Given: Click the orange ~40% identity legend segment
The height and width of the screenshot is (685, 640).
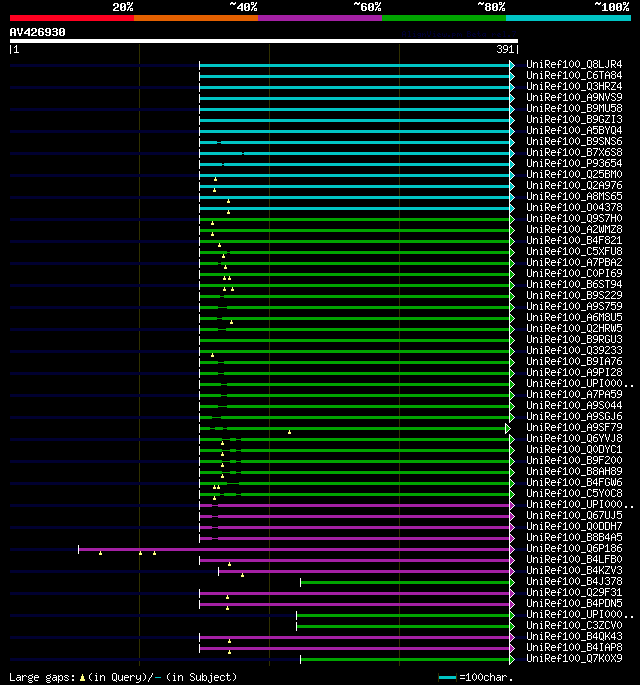Looking at the screenshot, I should [x=196, y=18].
